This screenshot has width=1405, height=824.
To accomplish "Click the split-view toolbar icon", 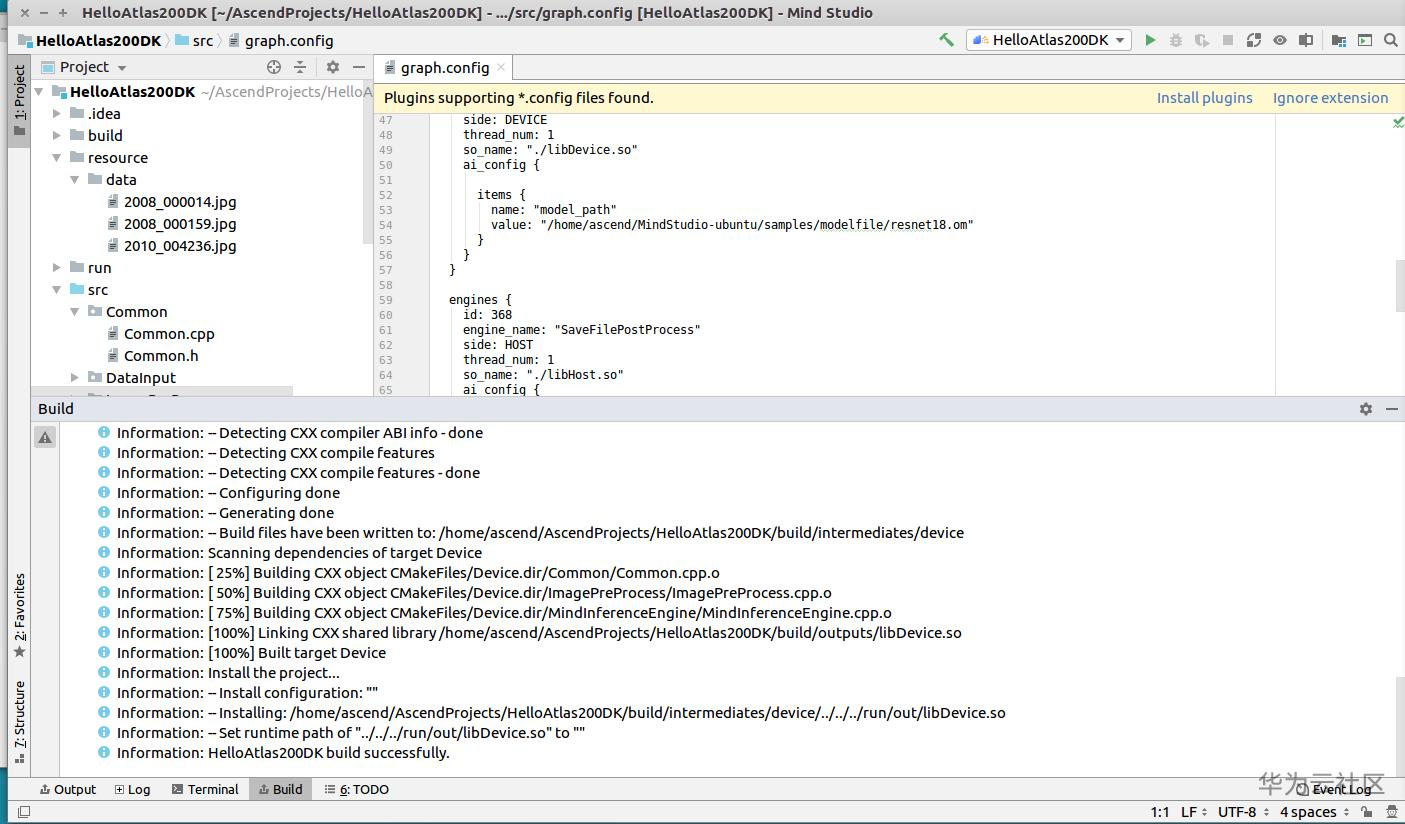I will (x=1306, y=40).
